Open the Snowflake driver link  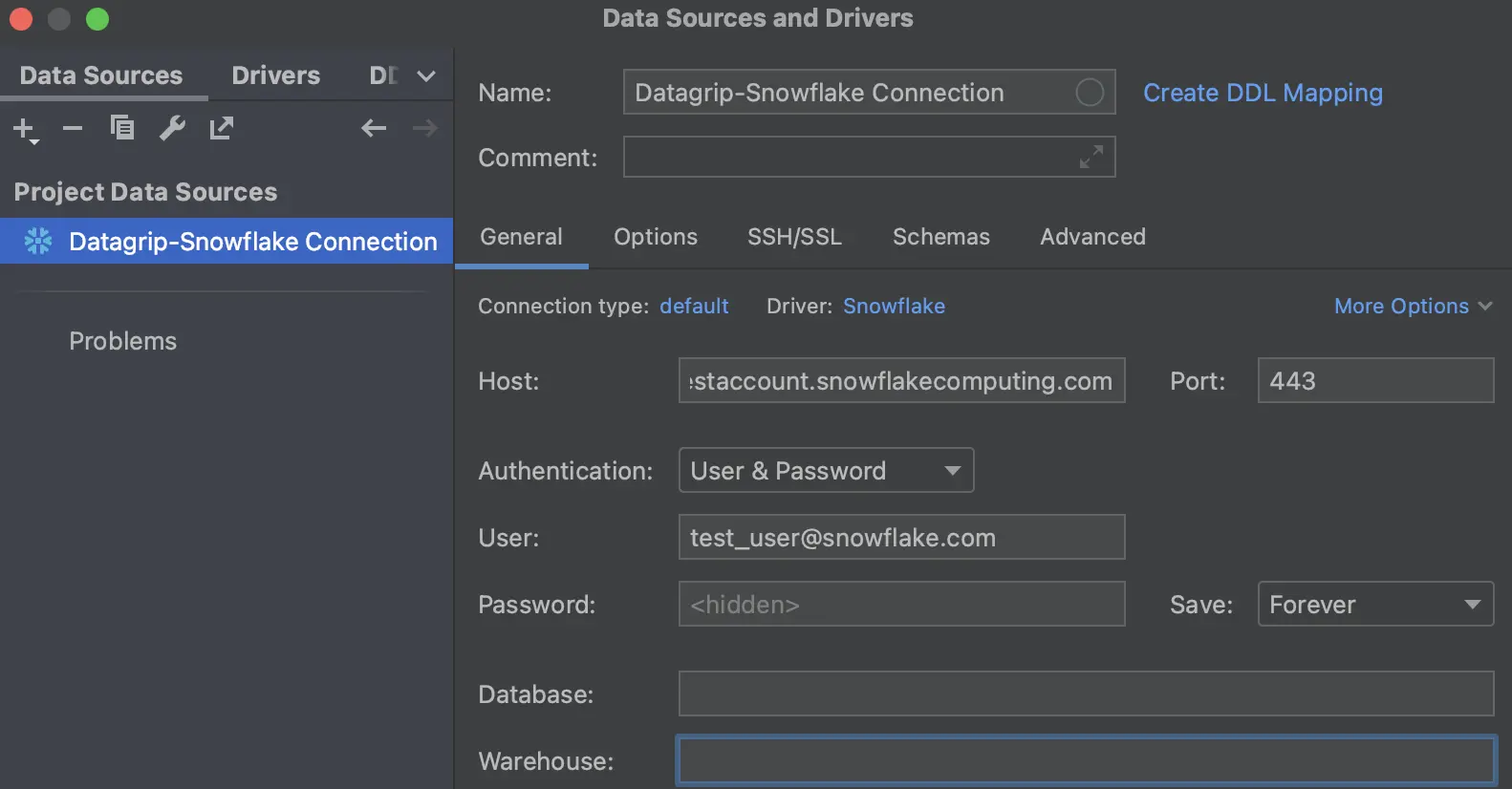pyautogui.click(x=894, y=306)
